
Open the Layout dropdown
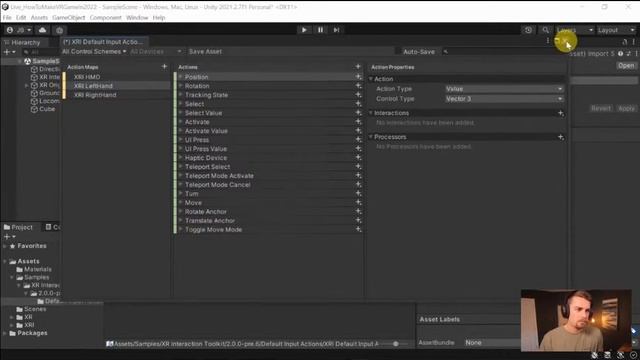coord(616,30)
